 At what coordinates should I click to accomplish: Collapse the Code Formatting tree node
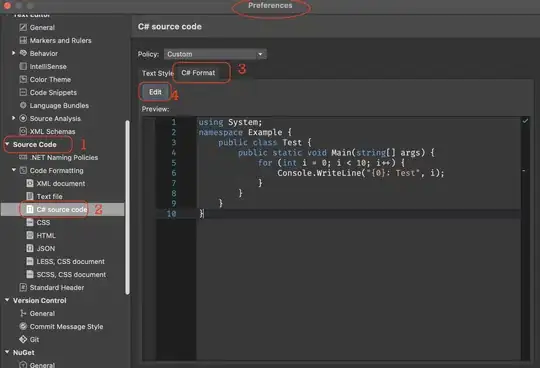(14, 170)
